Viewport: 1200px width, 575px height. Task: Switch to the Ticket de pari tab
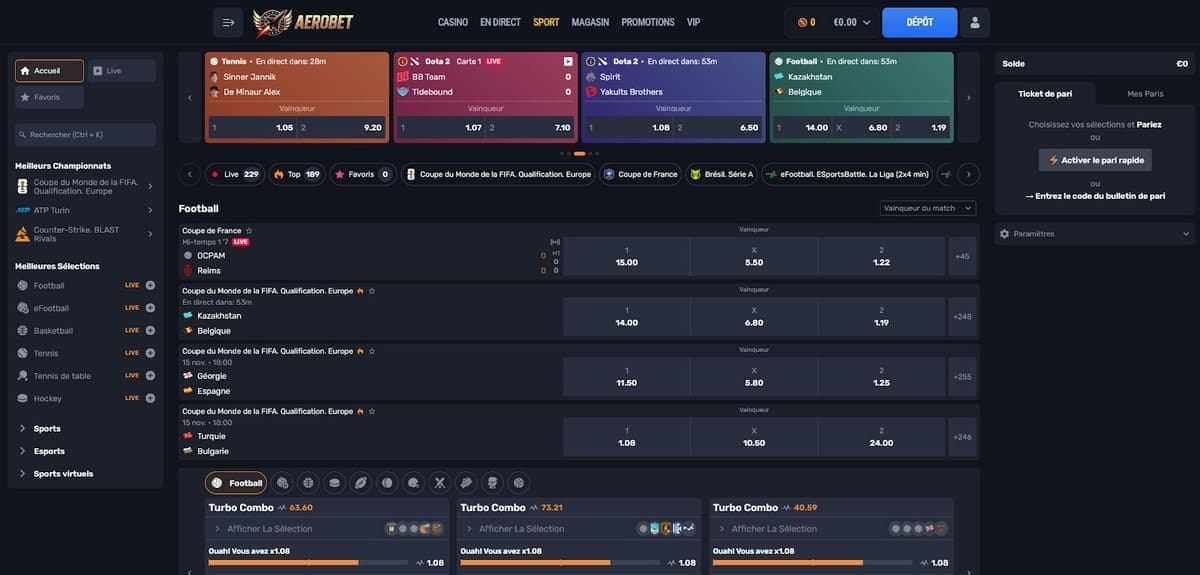(x=1045, y=93)
